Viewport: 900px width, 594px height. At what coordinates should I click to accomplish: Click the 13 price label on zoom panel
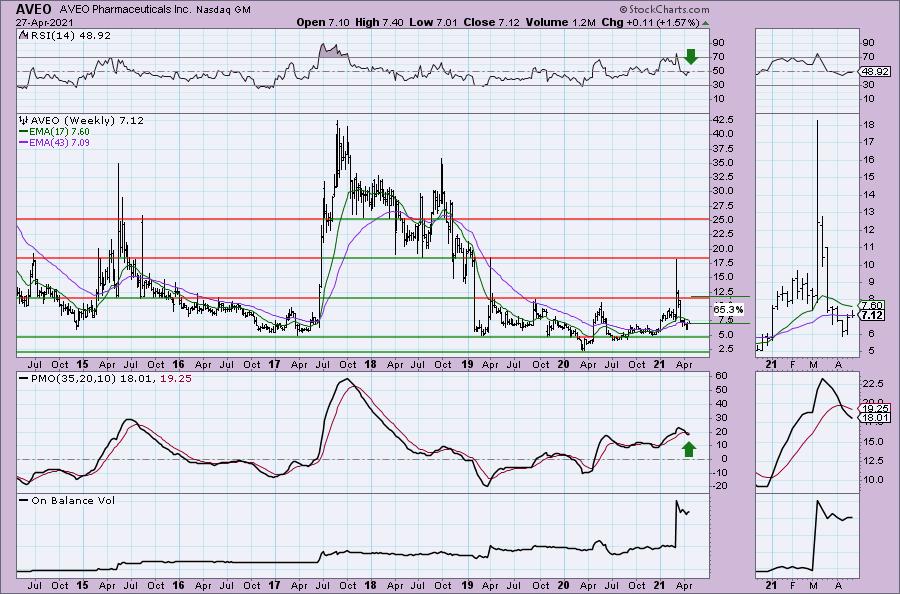point(867,212)
